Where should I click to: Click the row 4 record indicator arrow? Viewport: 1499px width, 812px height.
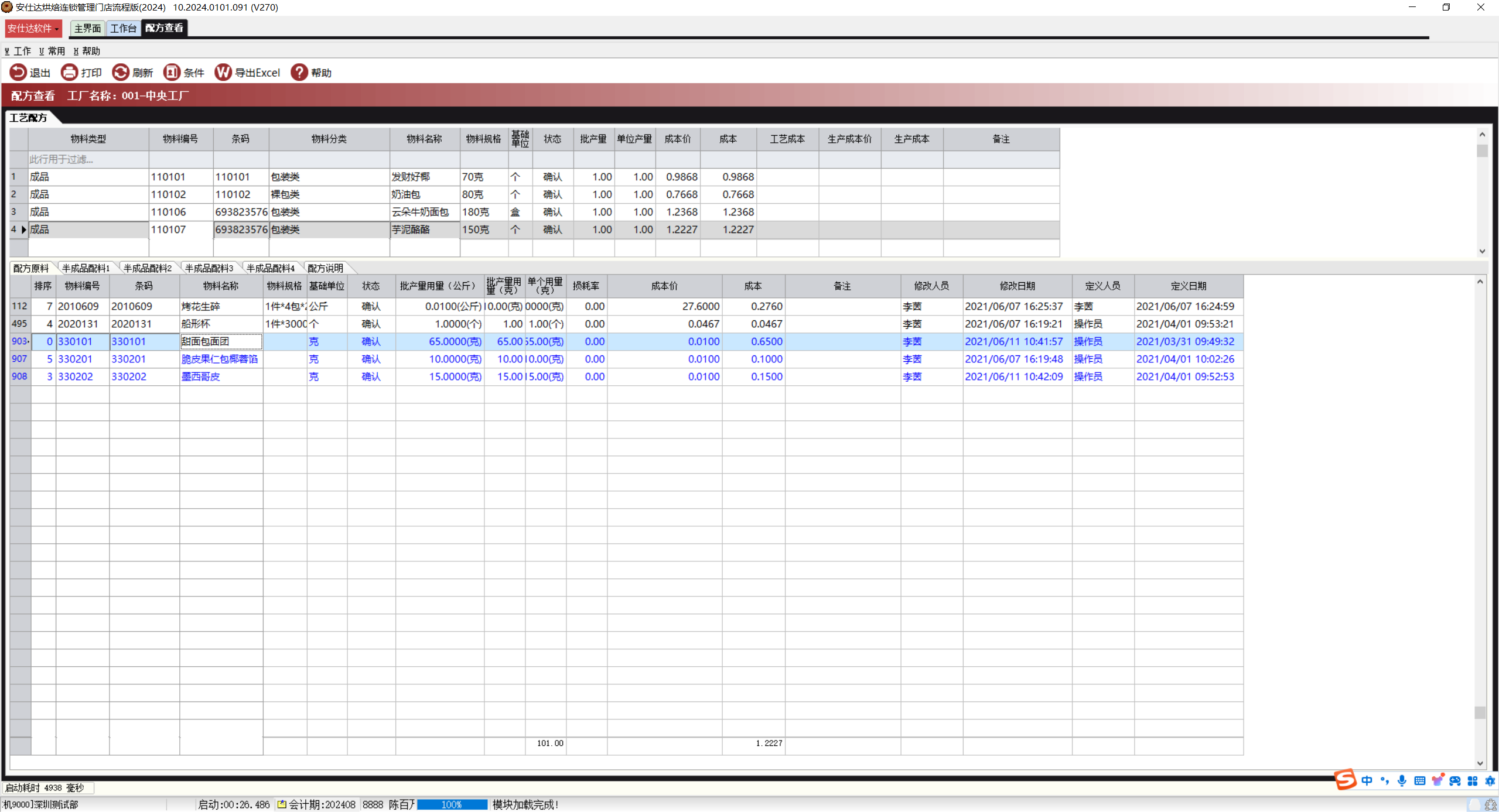click(23, 229)
